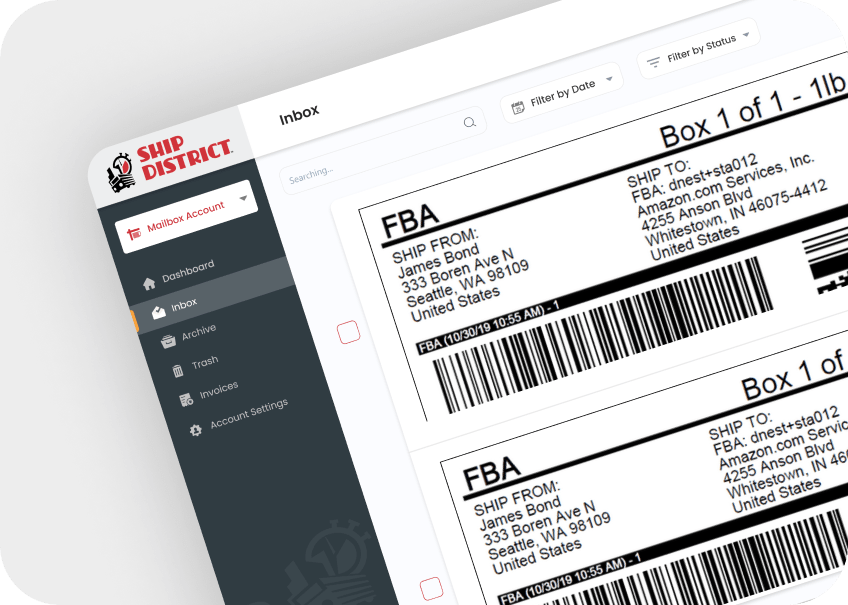This screenshot has height=605, width=848.
Task: Click the Trash bin icon
Action: pos(177,371)
